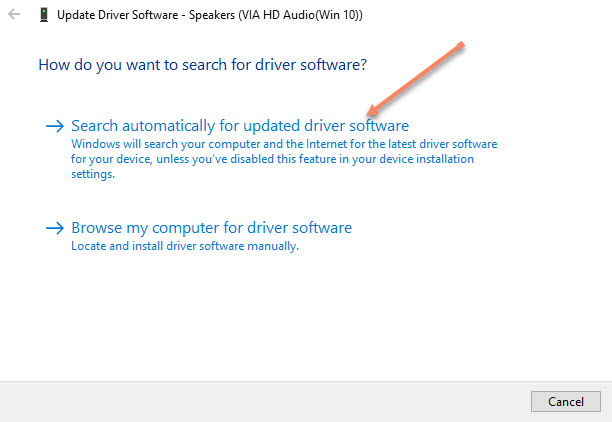
Task: Select Browse my computer for driver software
Action: (211, 228)
